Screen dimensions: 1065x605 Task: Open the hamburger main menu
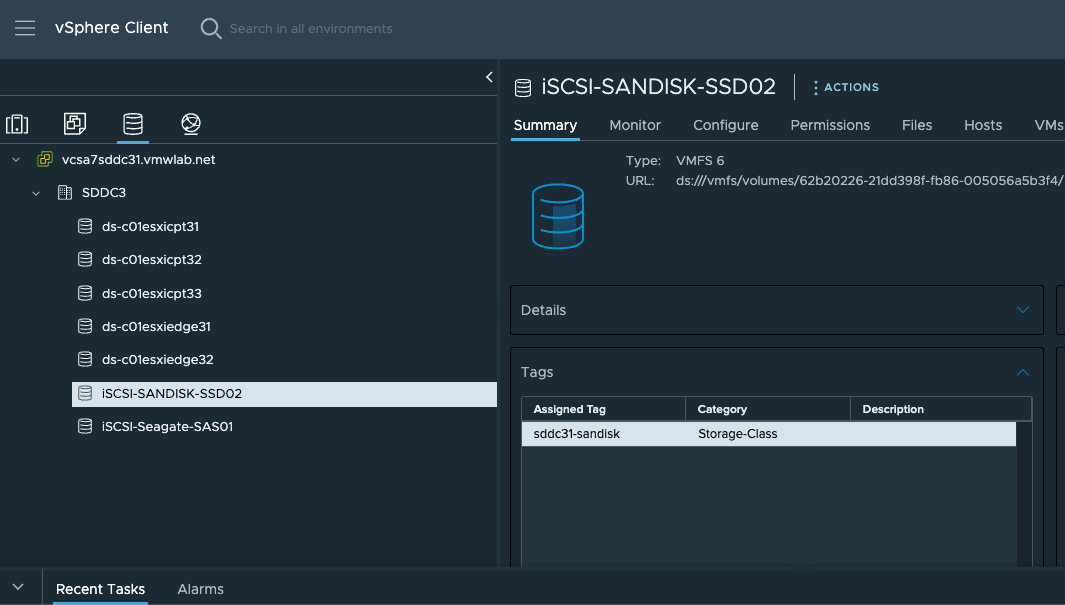pyautogui.click(x=25, y=28)
